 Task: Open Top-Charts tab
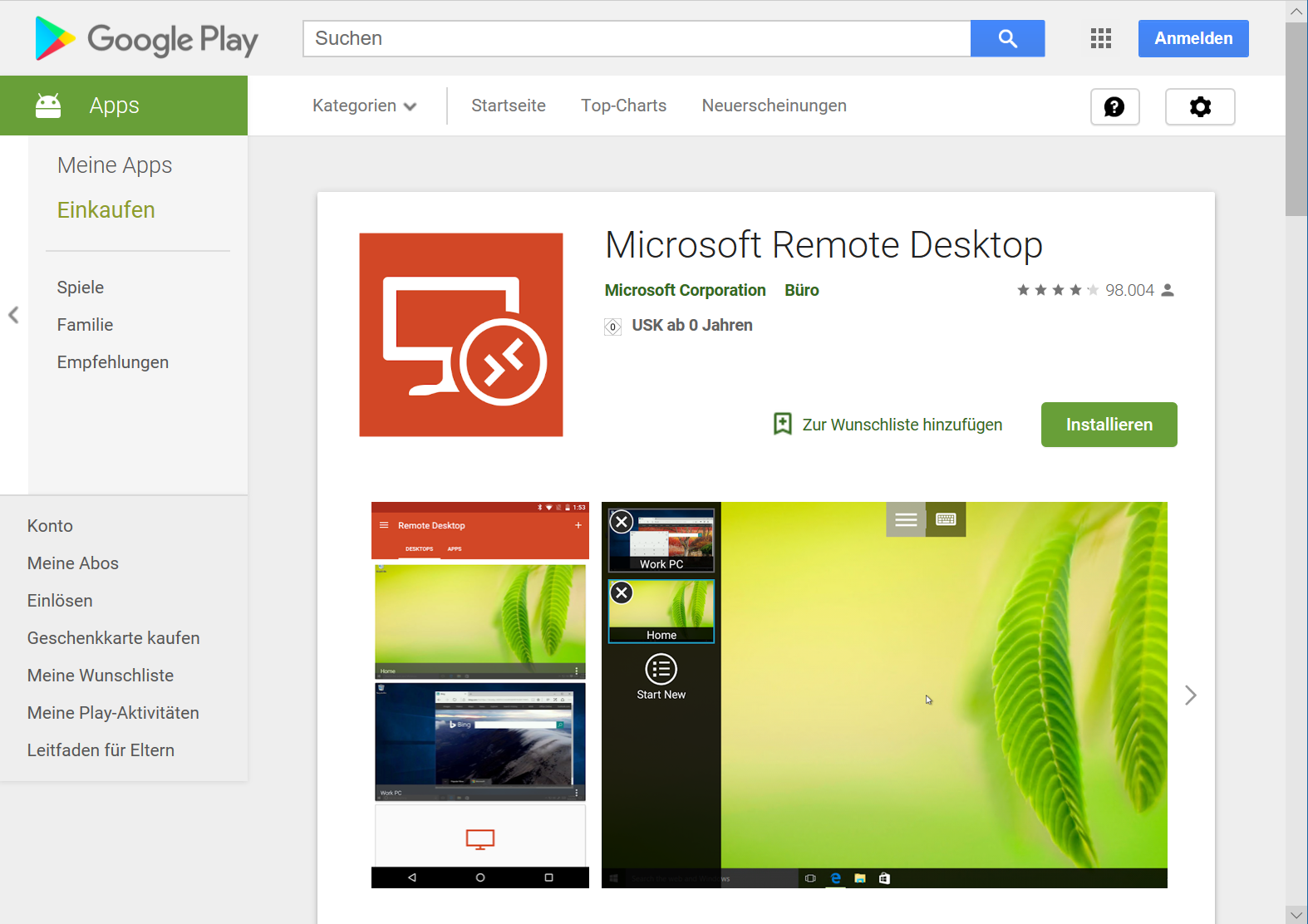(x=624, y=106)
